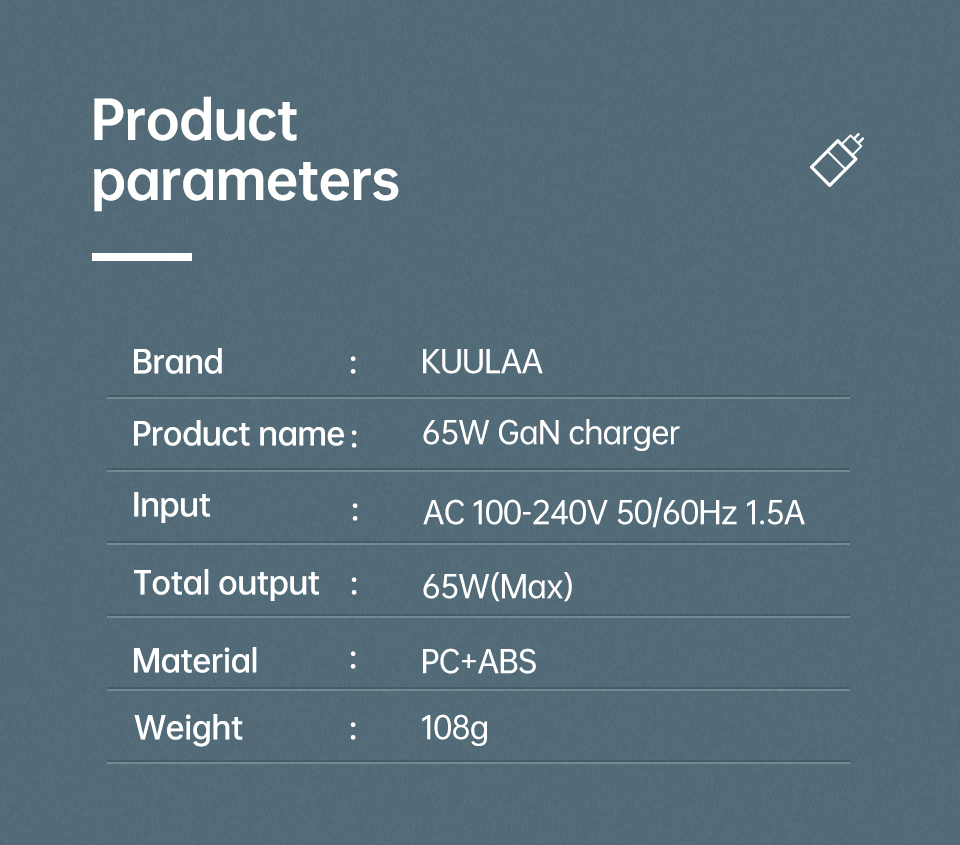Click the colon after Weight
Screen dimensions: 960x845
click(353, 730)
